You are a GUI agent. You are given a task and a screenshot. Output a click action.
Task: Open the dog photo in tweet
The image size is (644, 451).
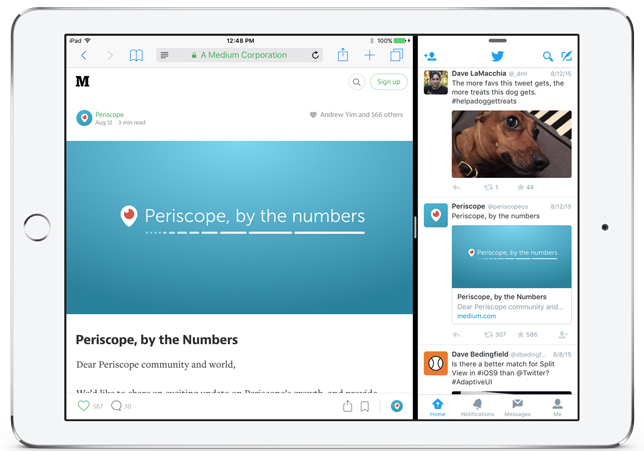[x=511, y=144]
